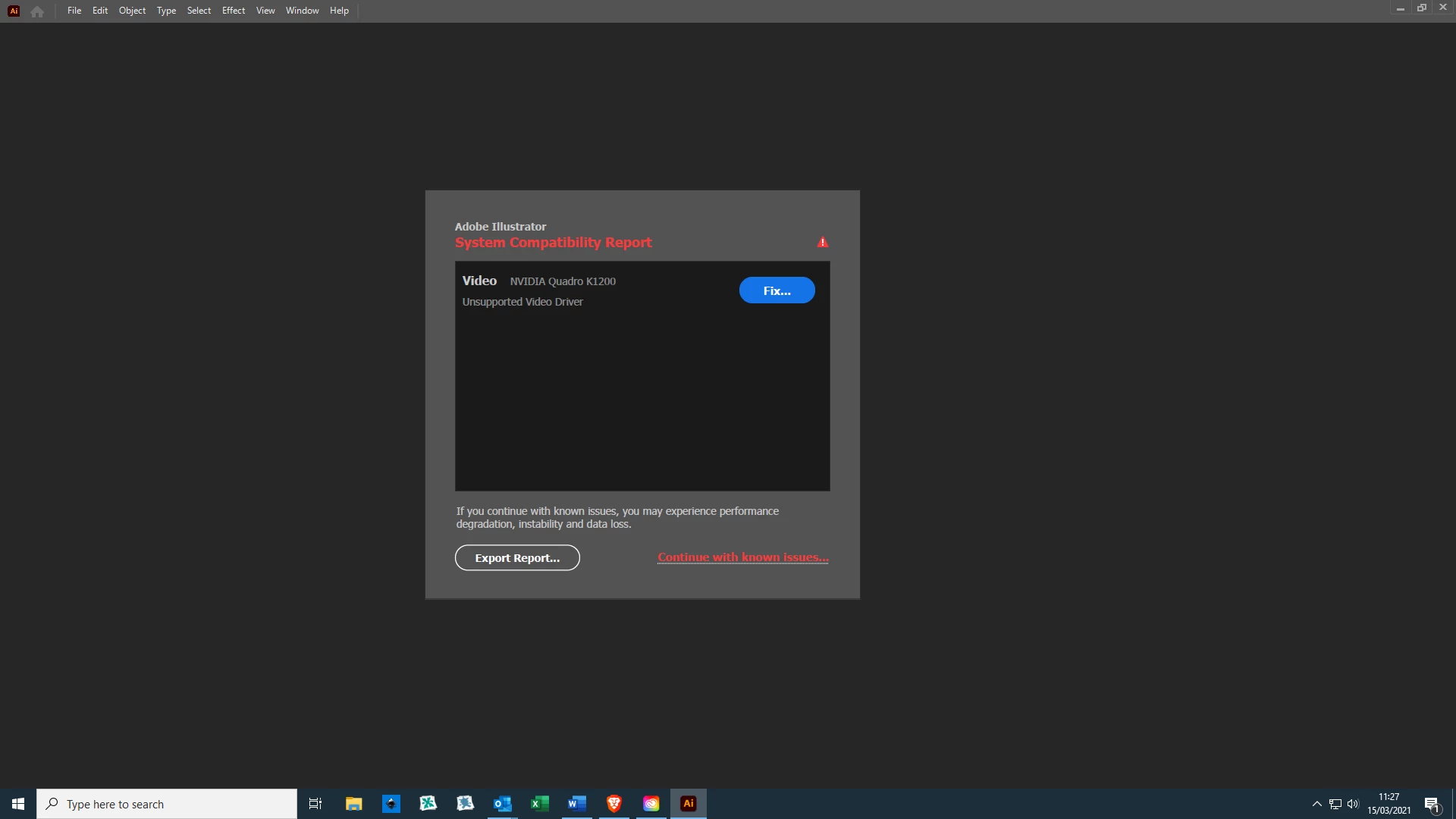The height and width of the screenshot is (819, 1456).
Task: Click the Word taskbar icon
Action: pyautogui.click(x=577, y=804)
